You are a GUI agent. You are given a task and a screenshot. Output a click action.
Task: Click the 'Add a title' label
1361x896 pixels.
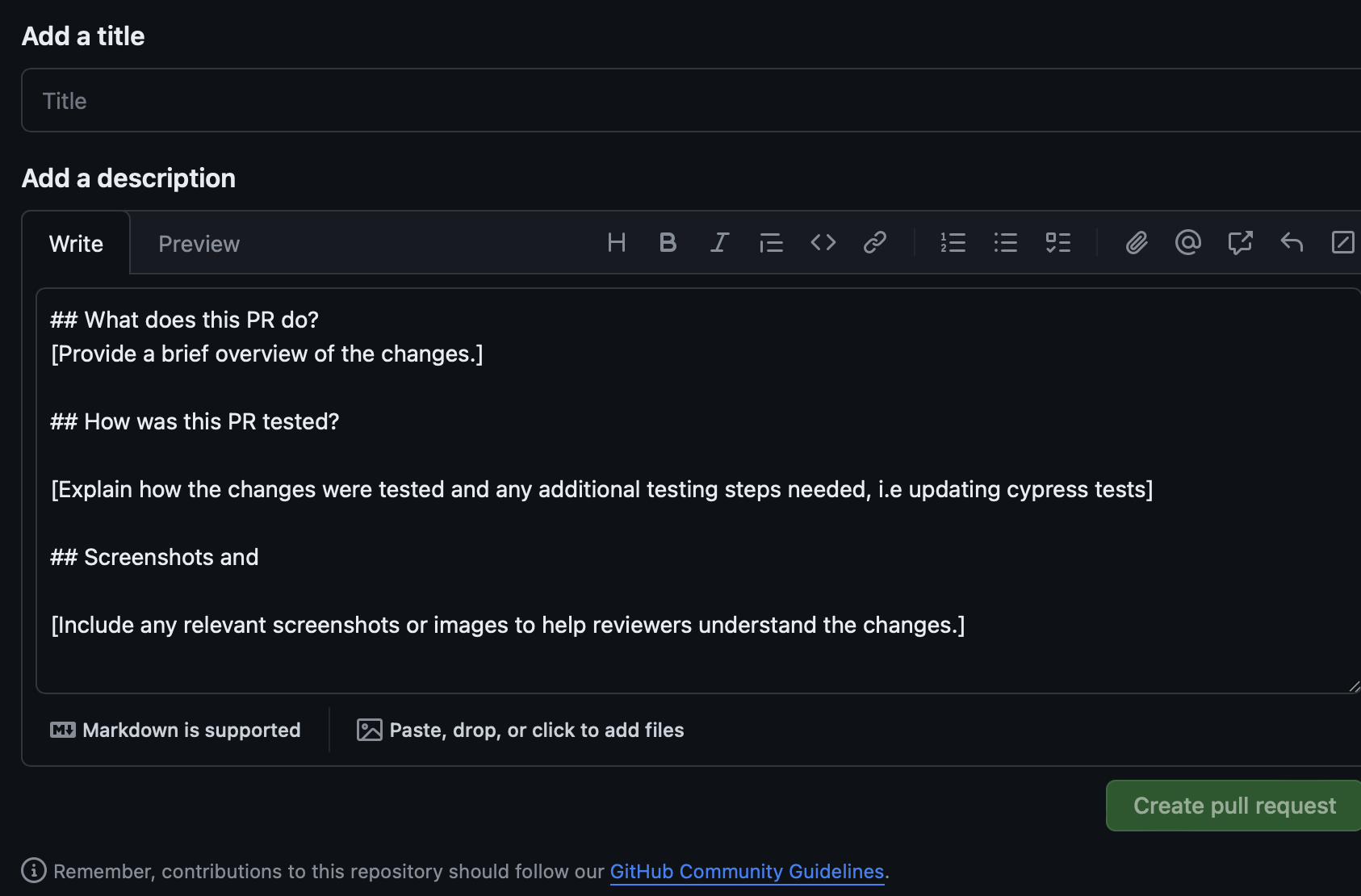coord(83,36)
